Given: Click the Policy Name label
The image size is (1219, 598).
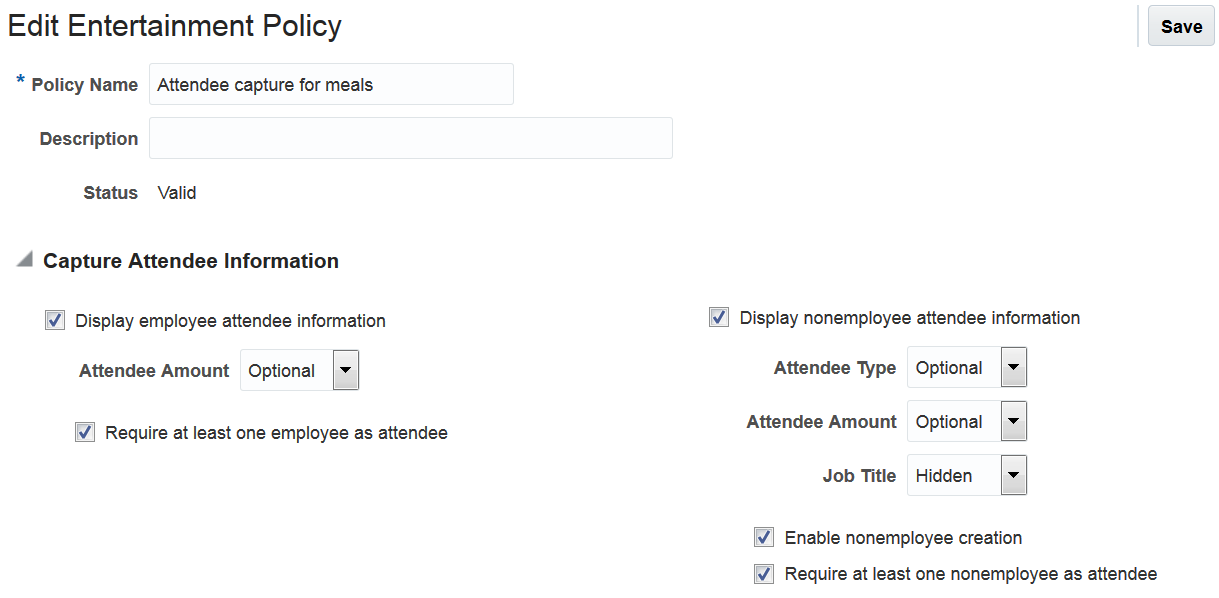Looking at the screenshot, I should click(x=85, y=85).
